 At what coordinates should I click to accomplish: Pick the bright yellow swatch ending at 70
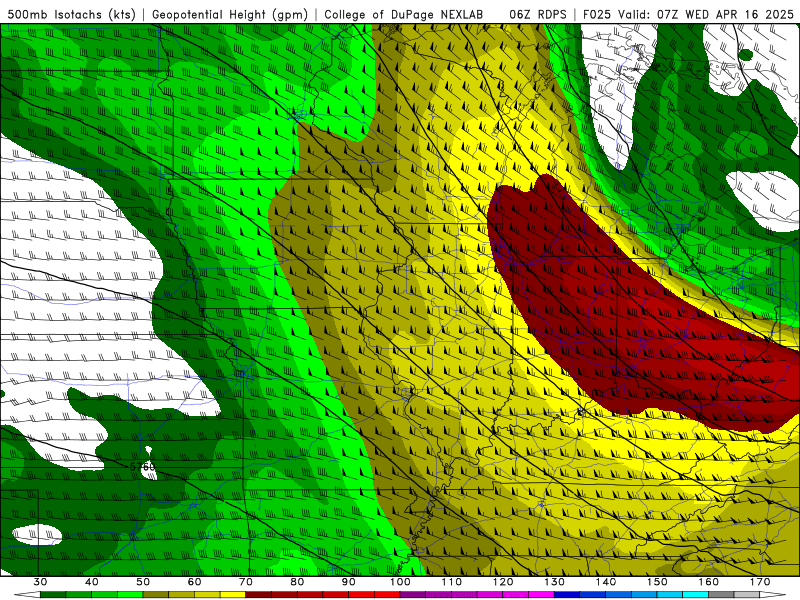pyautogui.click(x=233, y=594)
